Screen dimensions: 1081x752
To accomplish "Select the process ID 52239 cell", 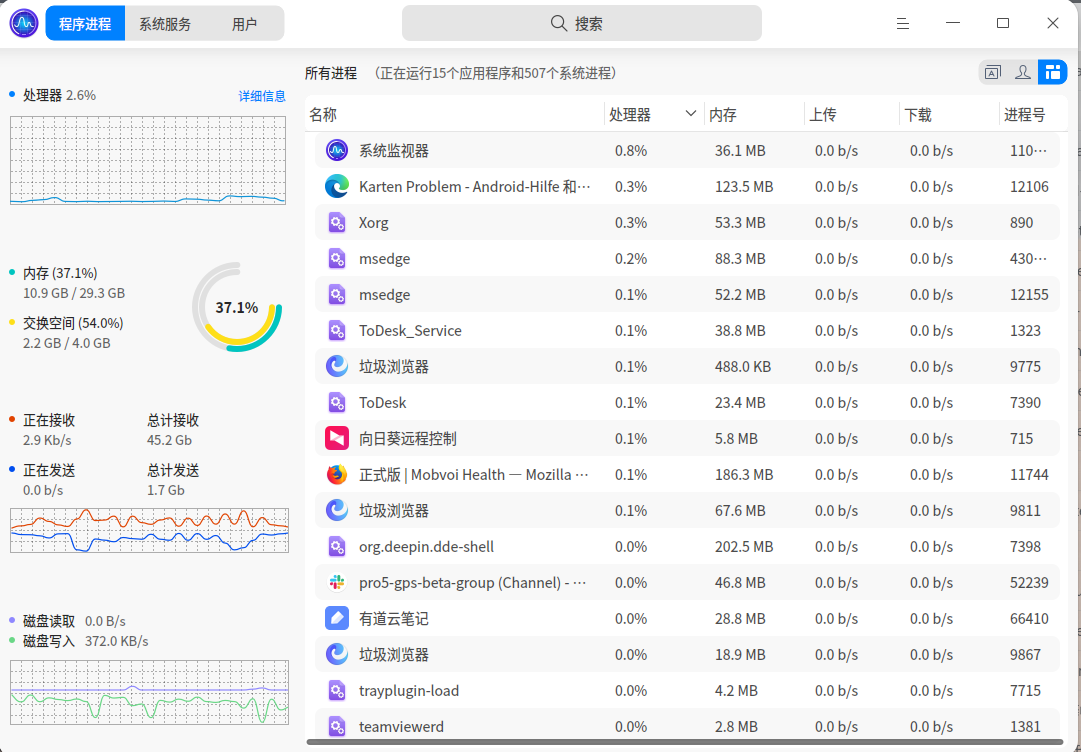I will pos(1029,583).
